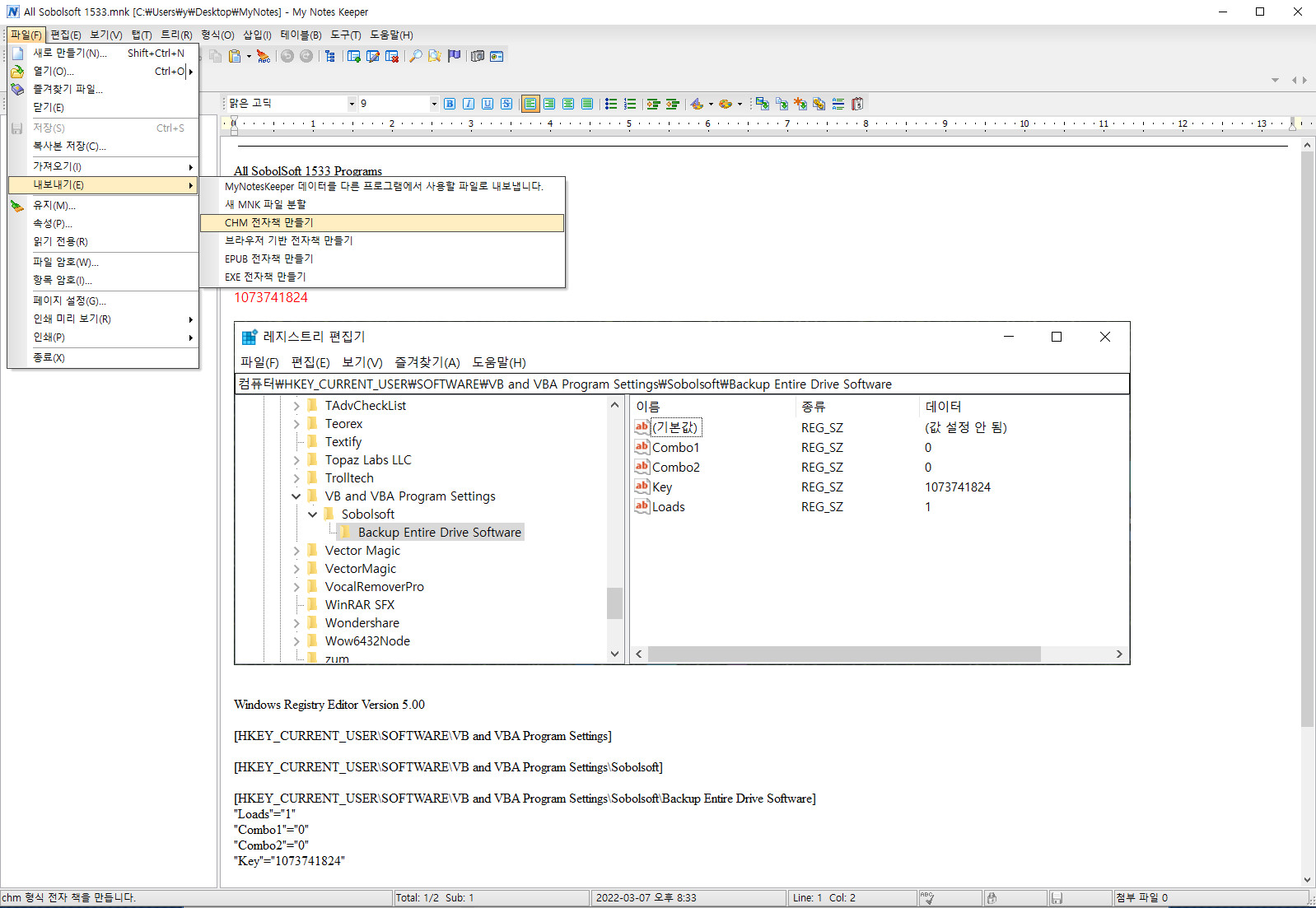The width and height of the screenshot is (1316, 908).
Task: Expand Topaz Labs LLC in registry tree
Action: (x=296, y=460)
